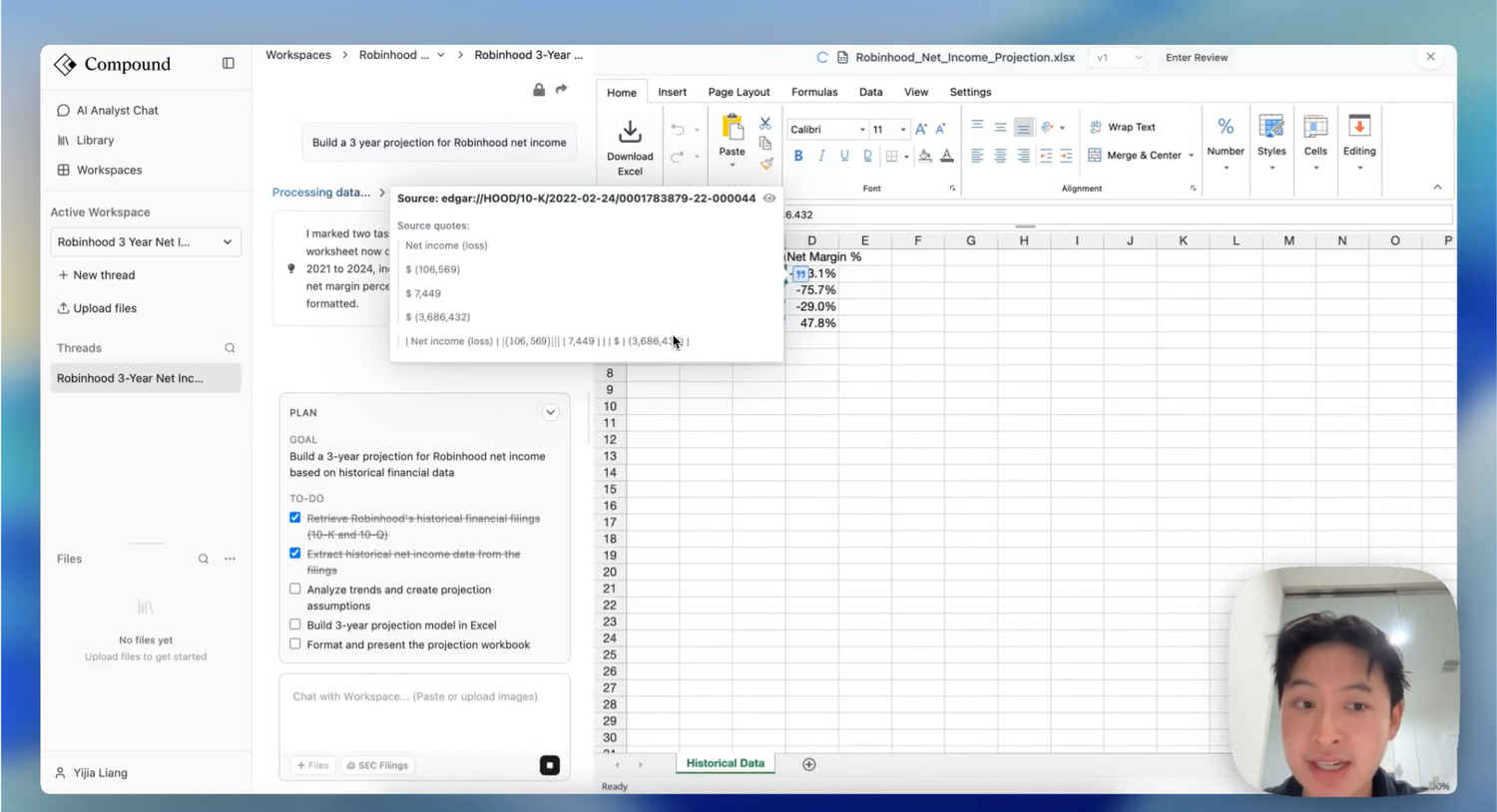Toggle Bold formatting in Font group
This screenshot has height=812, width=1497.
tap(798, 156)
